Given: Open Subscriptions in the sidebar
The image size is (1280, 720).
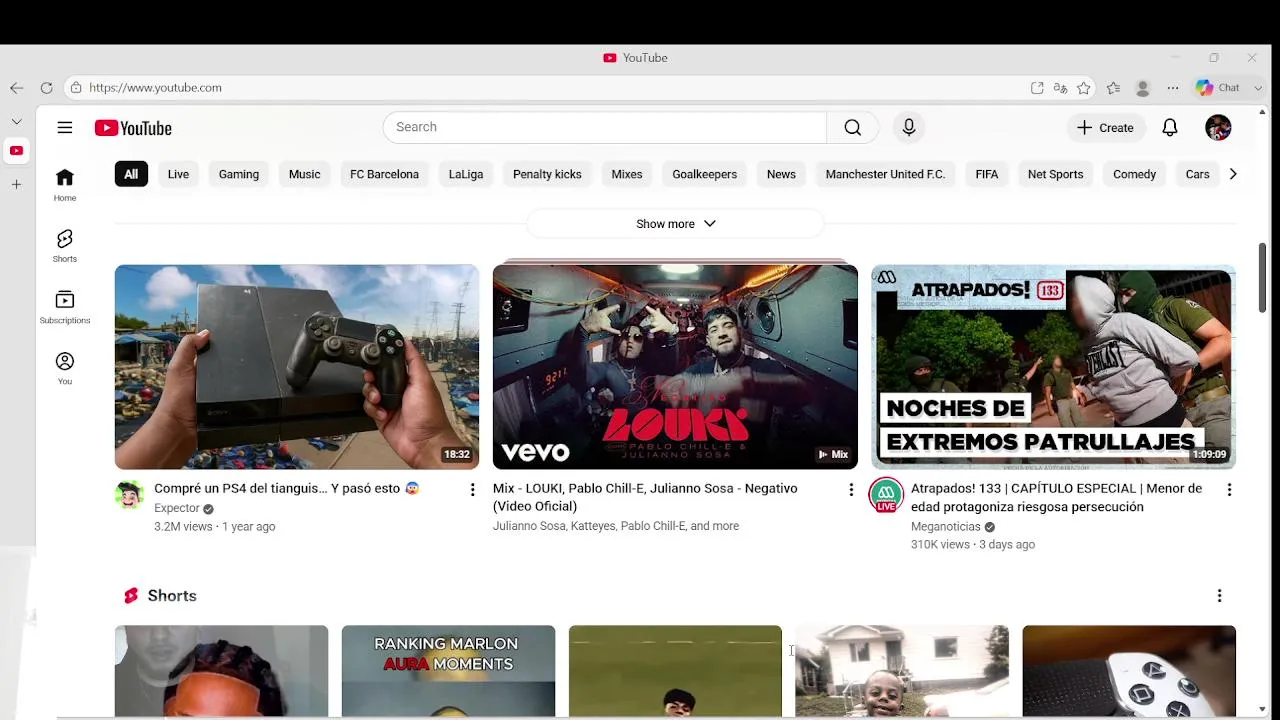Looking at the screenshot, I should coord(65,307).
